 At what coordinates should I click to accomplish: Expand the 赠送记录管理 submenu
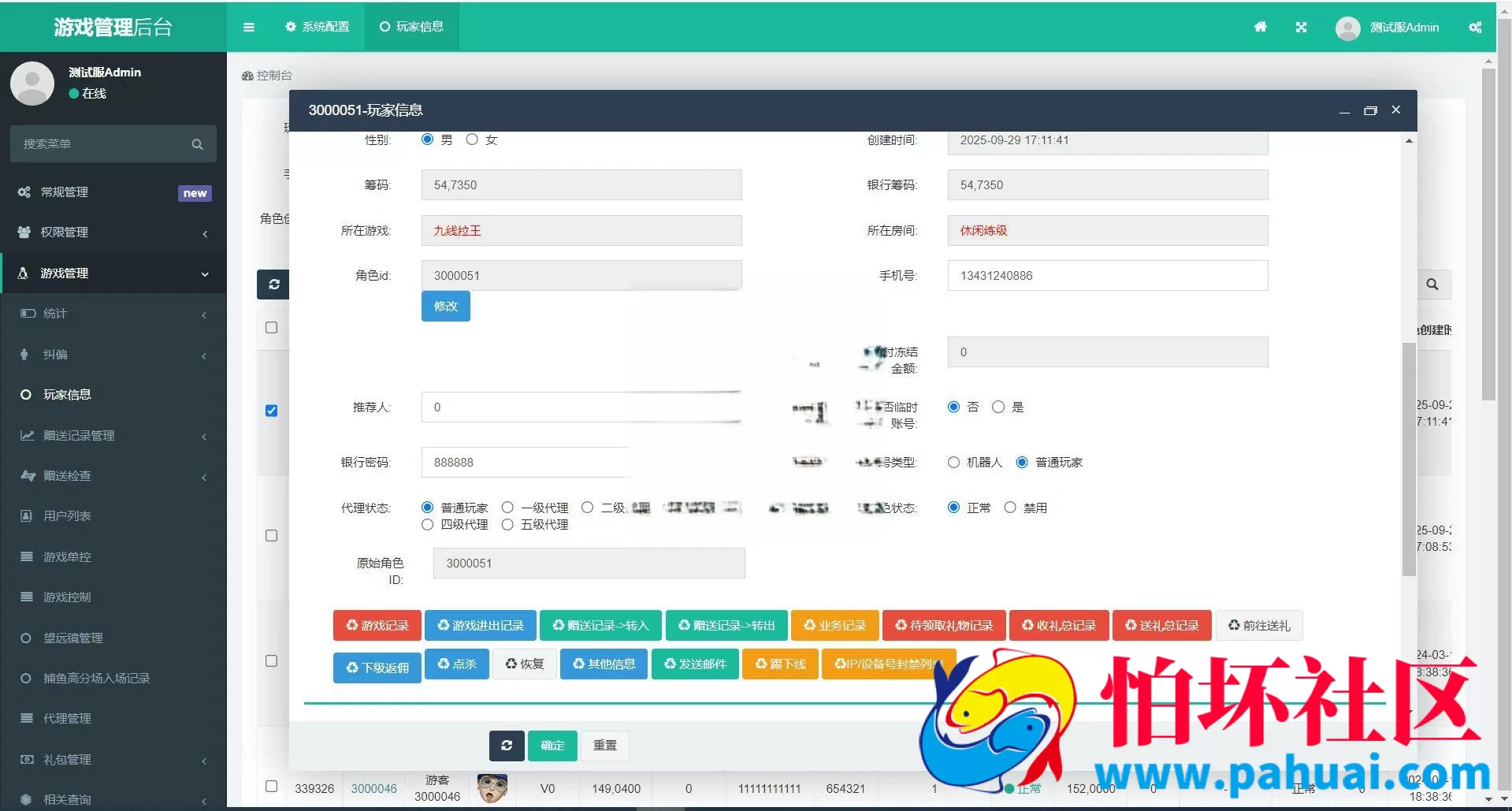click(113, 436)
